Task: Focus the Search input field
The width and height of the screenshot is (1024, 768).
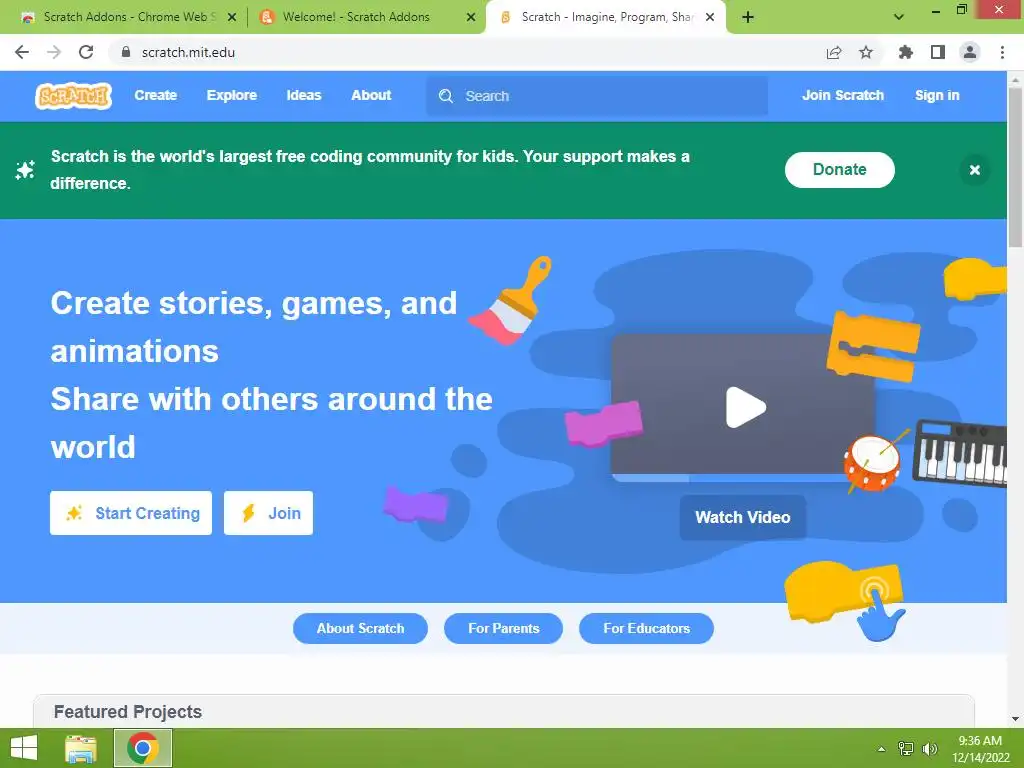Action: point(597,96)
